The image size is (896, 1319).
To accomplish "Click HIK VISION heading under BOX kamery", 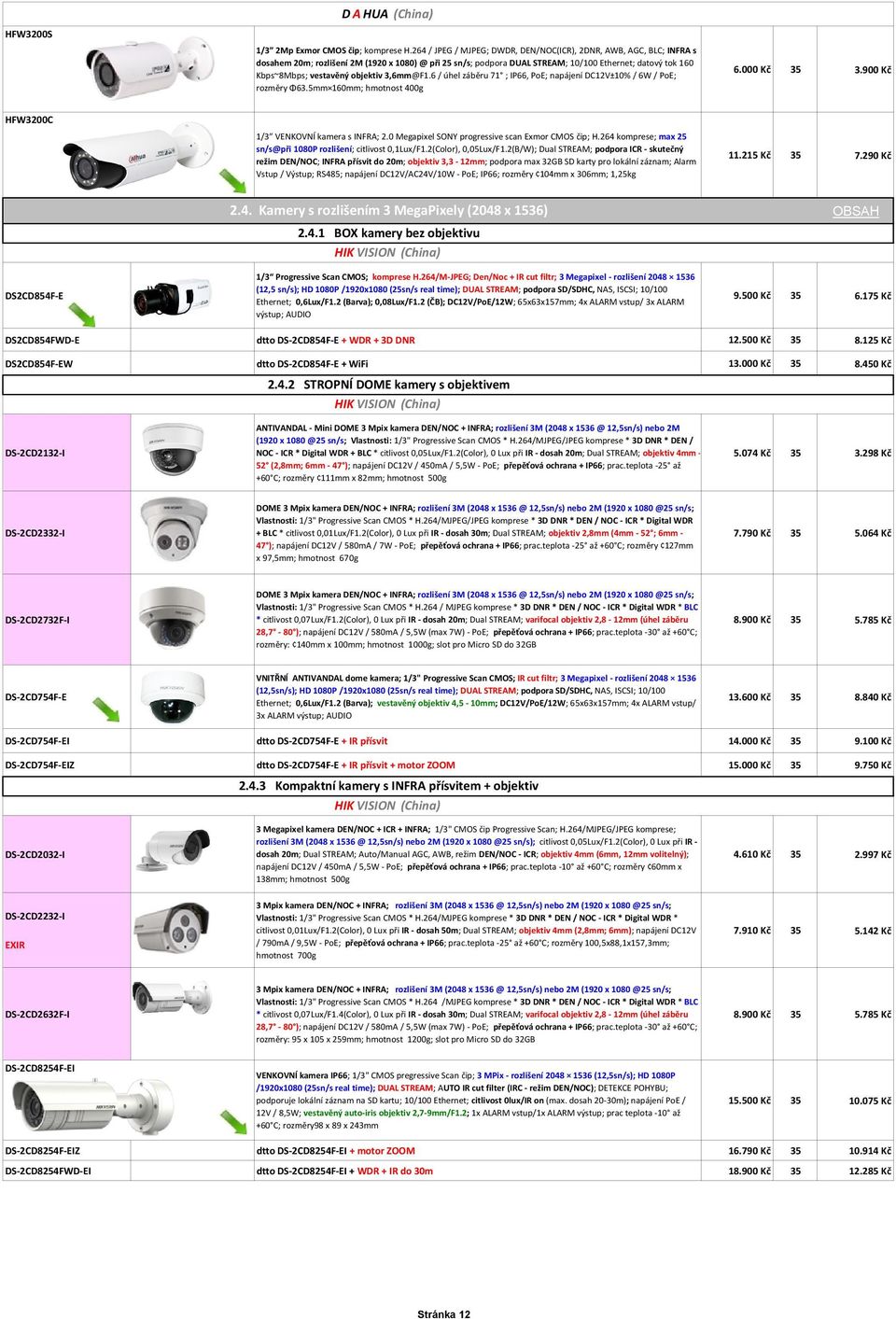I will pyautogui.click(x=387, y=253).
